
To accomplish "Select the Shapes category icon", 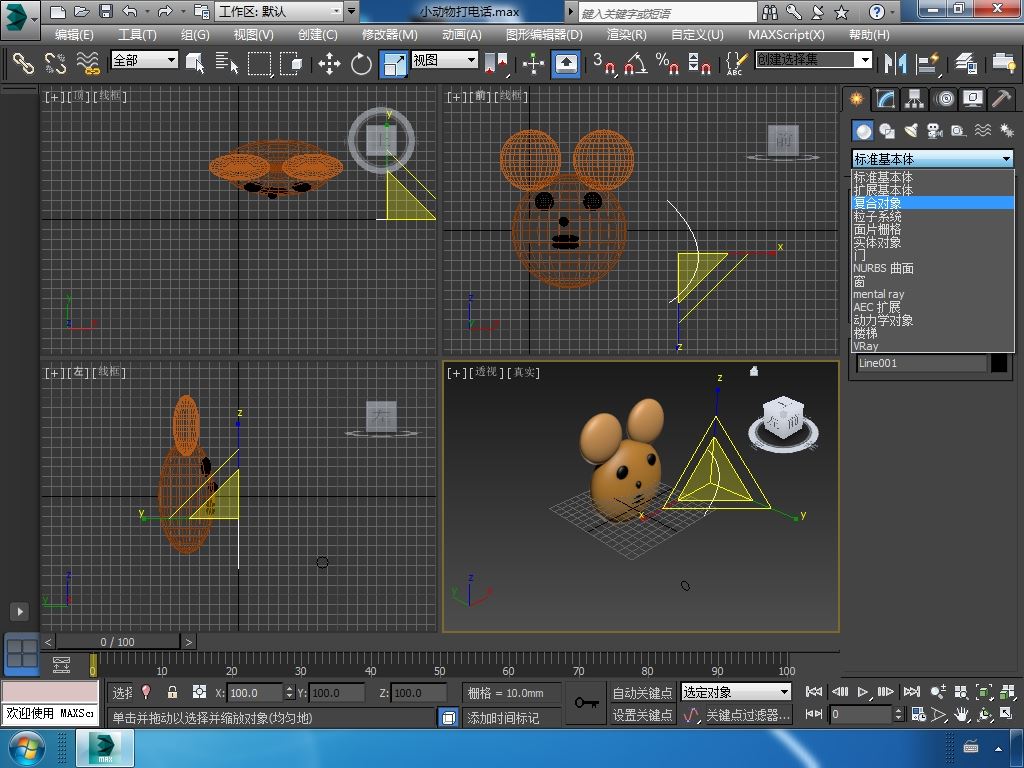I will point(887,131).
